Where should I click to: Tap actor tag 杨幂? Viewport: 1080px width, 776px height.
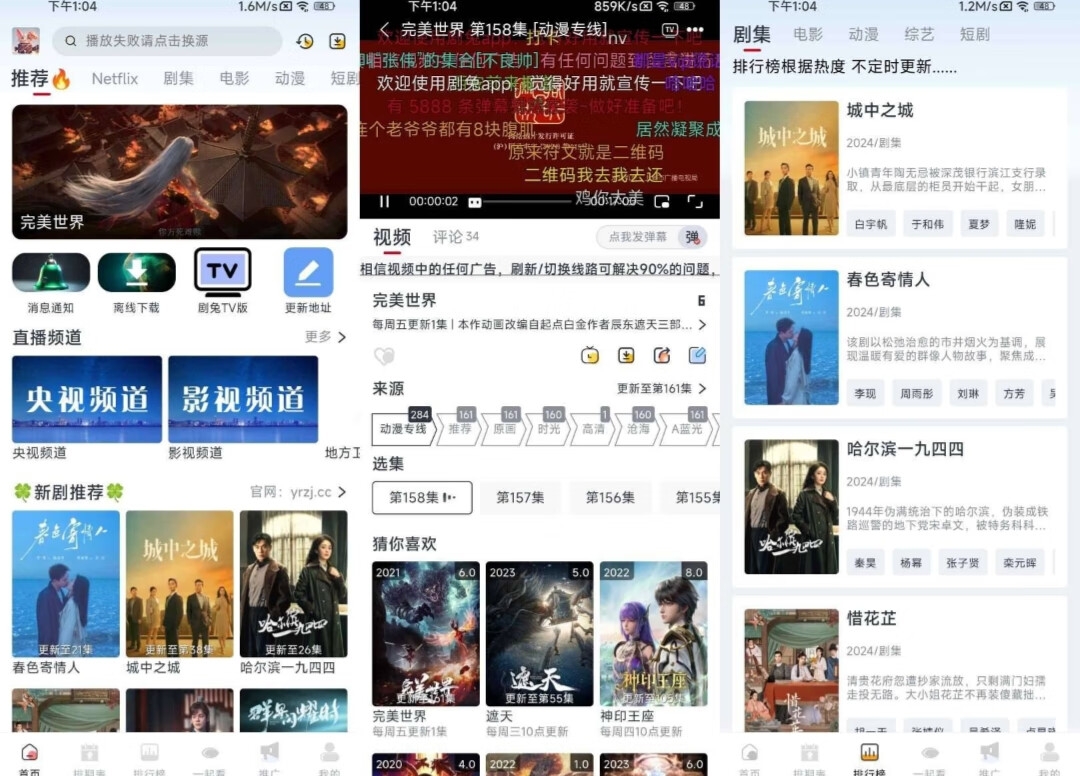coord(911,563)
